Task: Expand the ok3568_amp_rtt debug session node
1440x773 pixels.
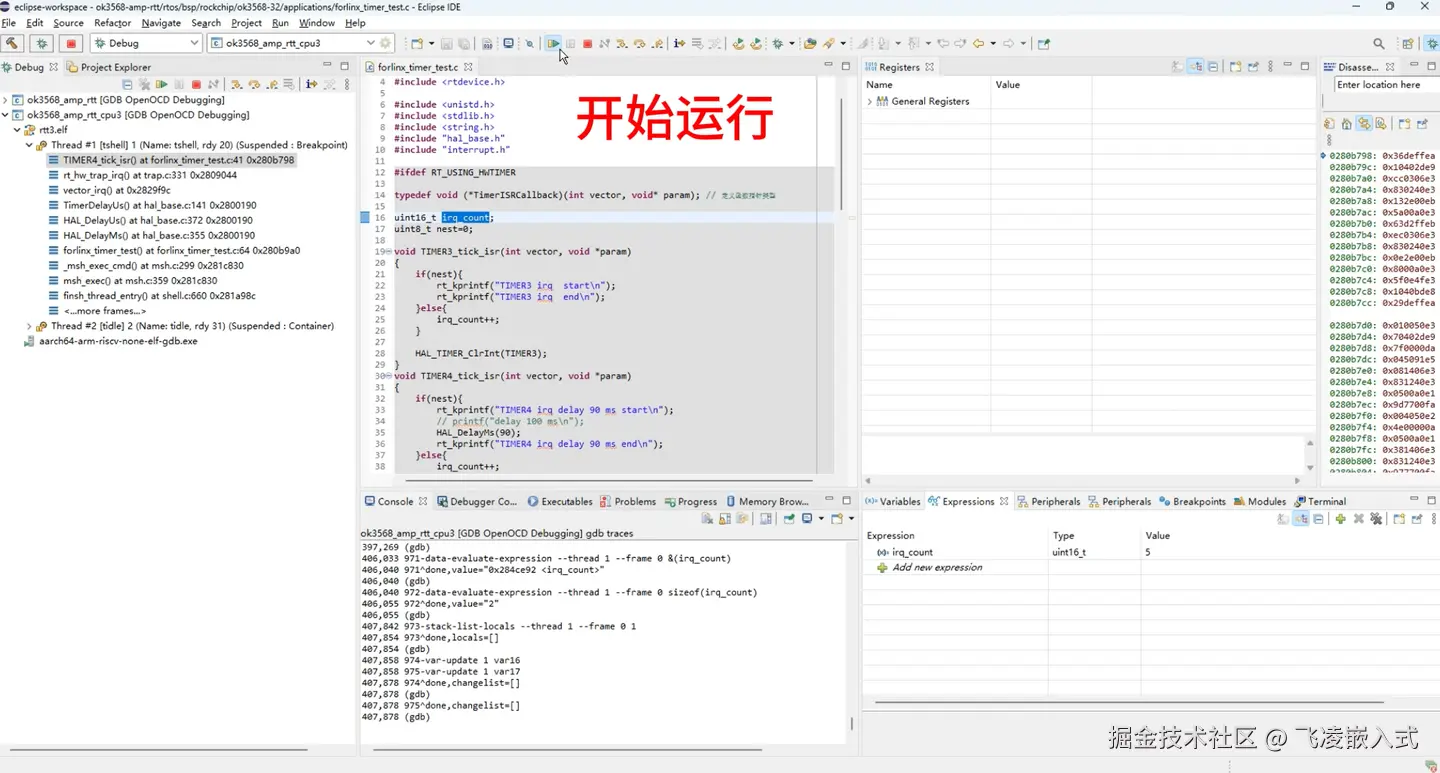Action: pyautogui.click(x=6, y=100)
